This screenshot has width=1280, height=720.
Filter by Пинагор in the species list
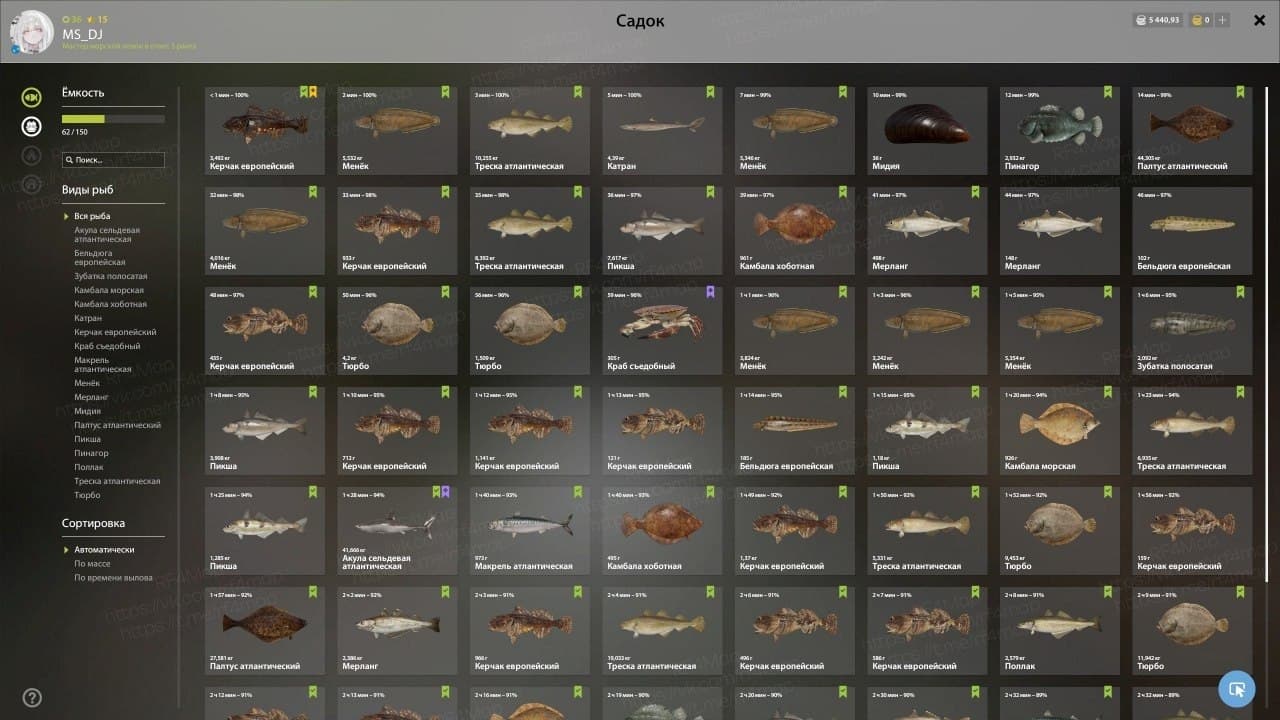91,453
